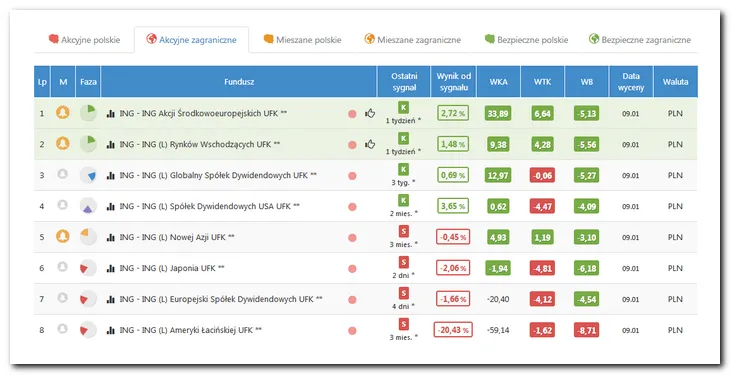The height and width of the screenshot is (375, 731).
Task: Enable alert bell for Spółek Dywidendowych USA
Action: (62, 205)
